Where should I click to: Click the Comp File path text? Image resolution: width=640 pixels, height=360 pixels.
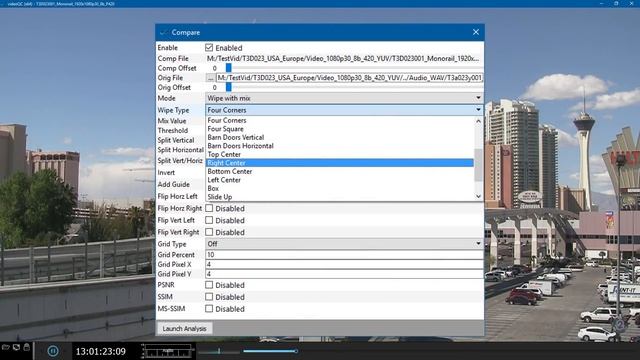[x=343, y=59]
